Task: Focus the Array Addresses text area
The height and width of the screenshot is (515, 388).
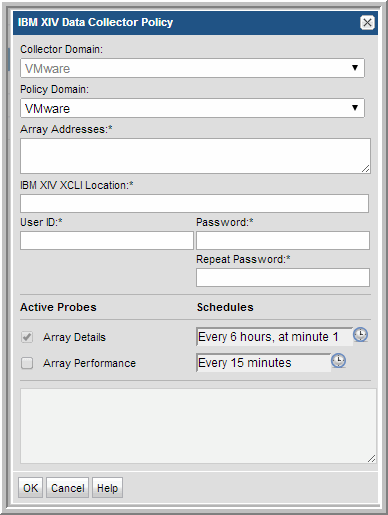Action: click(x=195, y=156)
